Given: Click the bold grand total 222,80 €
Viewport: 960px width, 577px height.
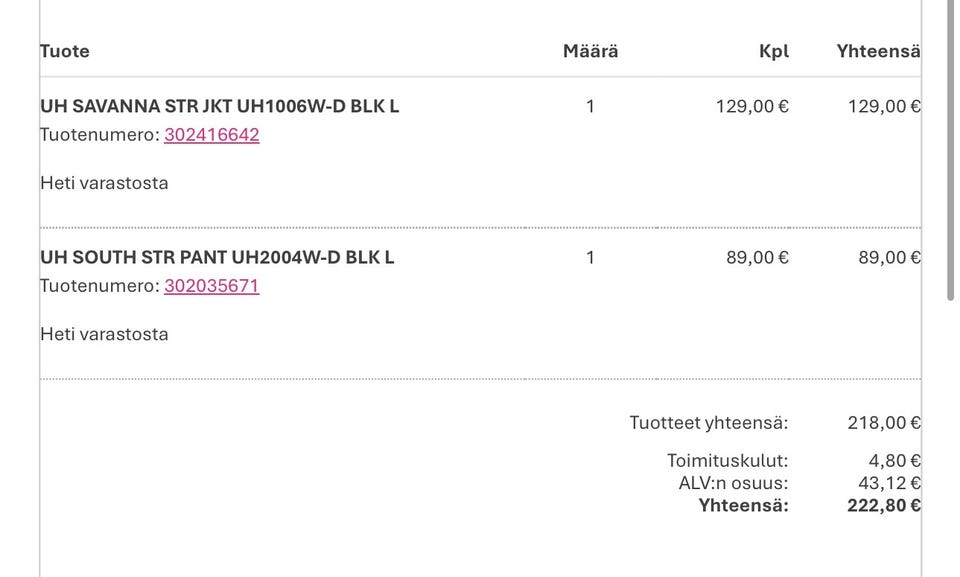Looking at the screenshot, I should click(x=884, y=506).
